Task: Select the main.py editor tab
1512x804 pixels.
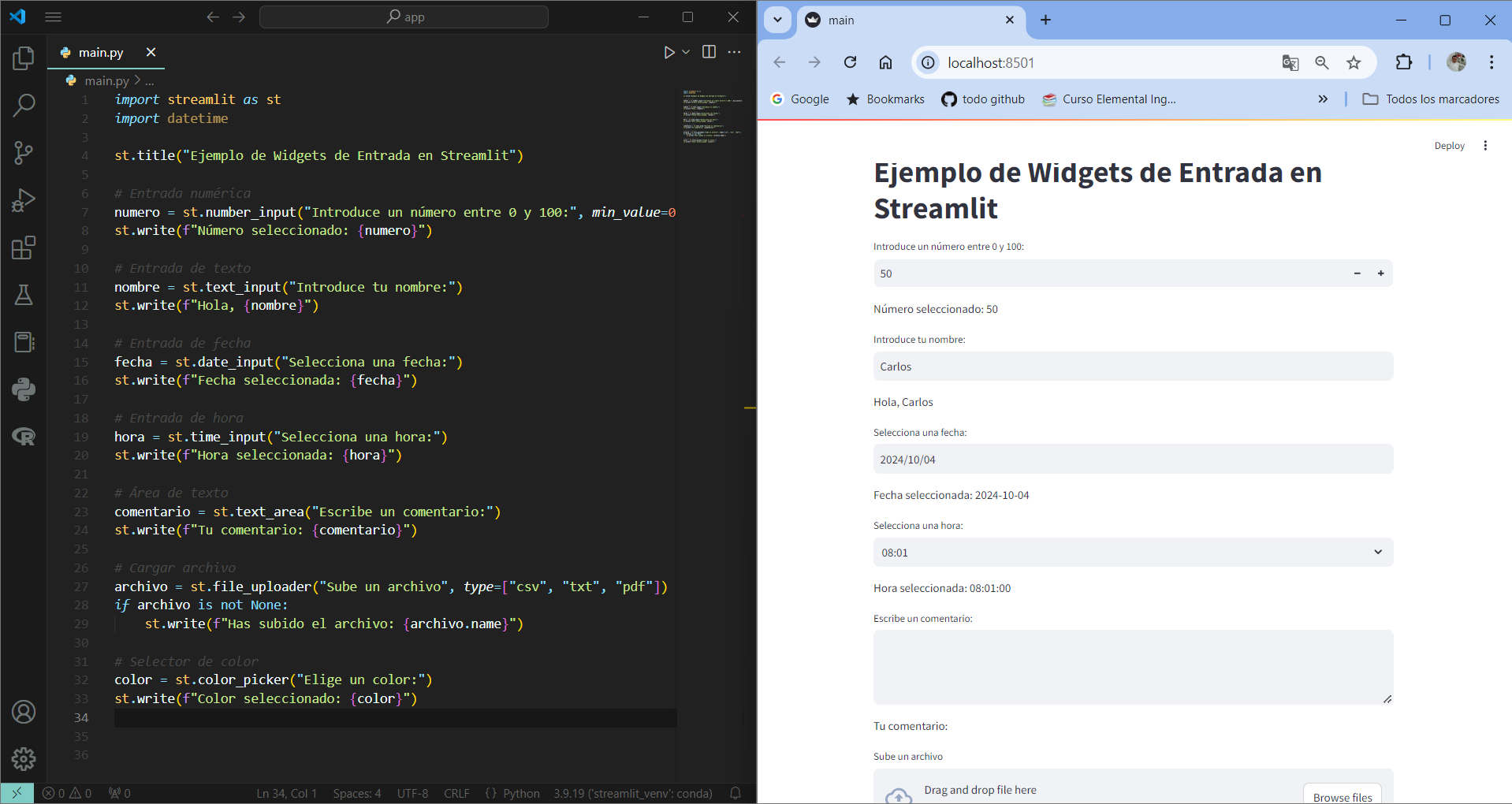Action: (101, 52)
